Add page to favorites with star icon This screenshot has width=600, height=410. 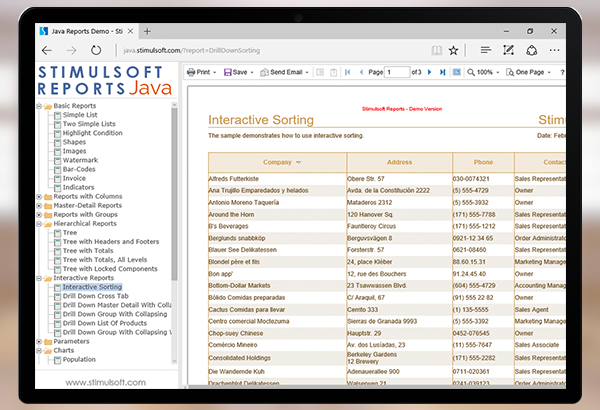click(453, 50)
